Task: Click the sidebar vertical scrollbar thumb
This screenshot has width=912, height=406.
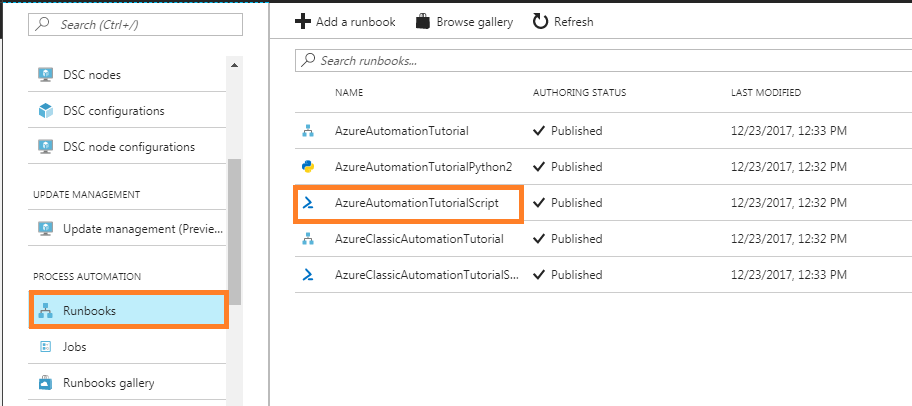Action: [x=235, y=230]
